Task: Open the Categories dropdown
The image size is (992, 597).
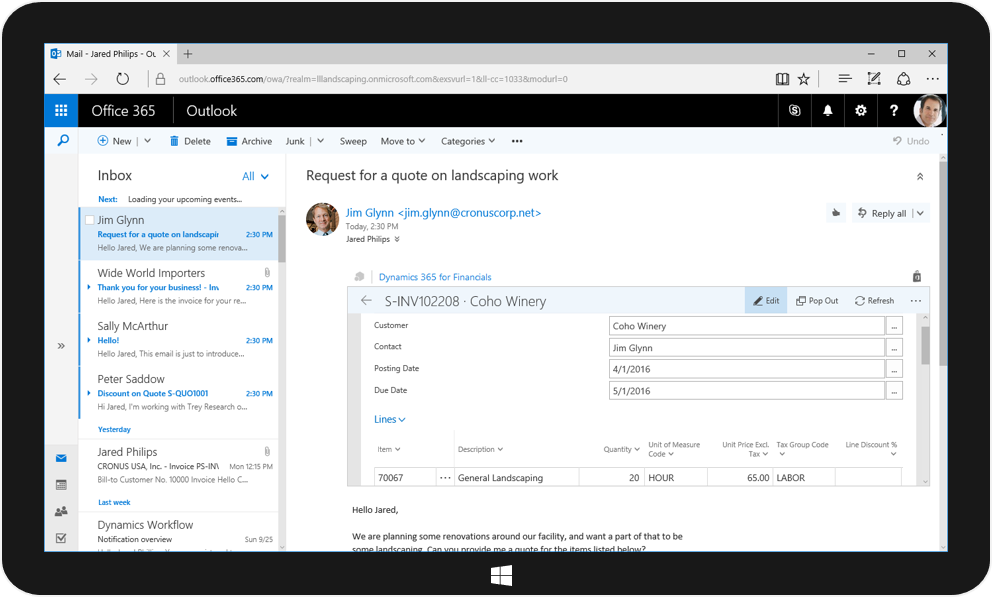Action: [468, 141]
